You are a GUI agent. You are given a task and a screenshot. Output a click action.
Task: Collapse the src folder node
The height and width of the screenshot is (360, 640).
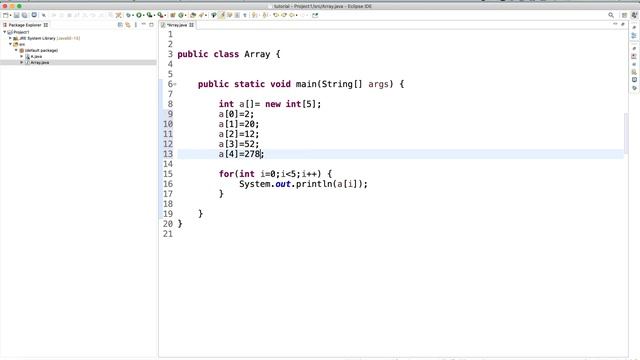10,44
